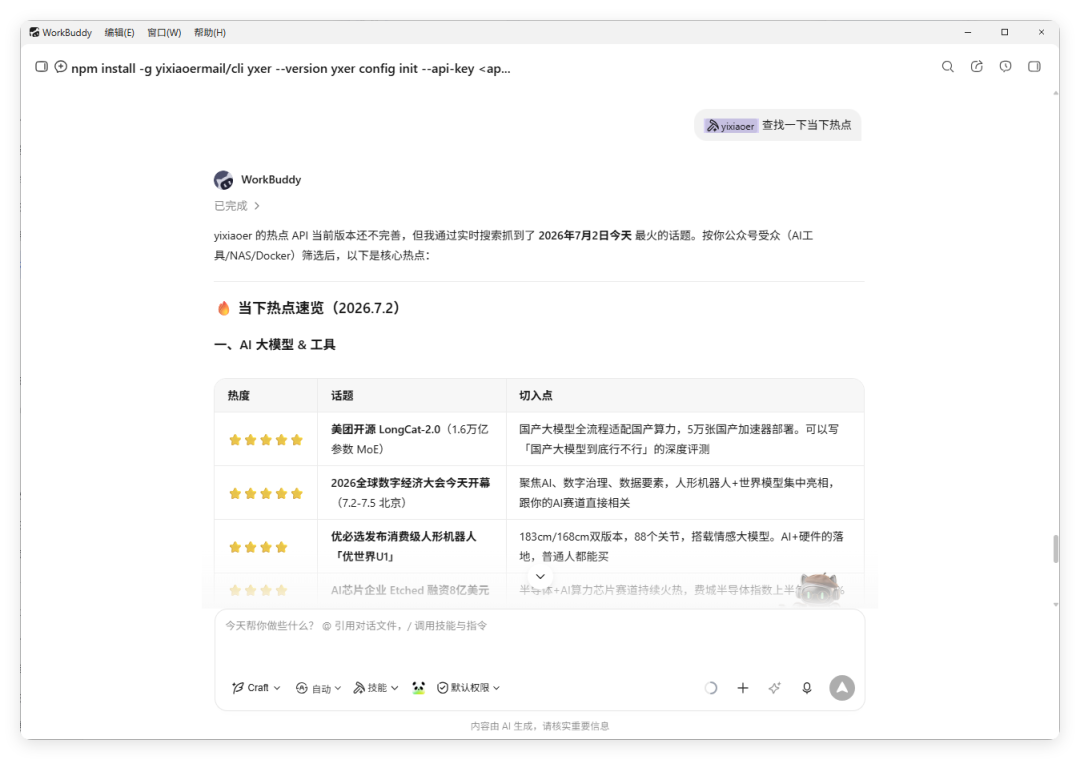Click the user message 查找一下当下热点
Screen dimensions: 1080x760
pyautogui.click(x=806, y=125)
